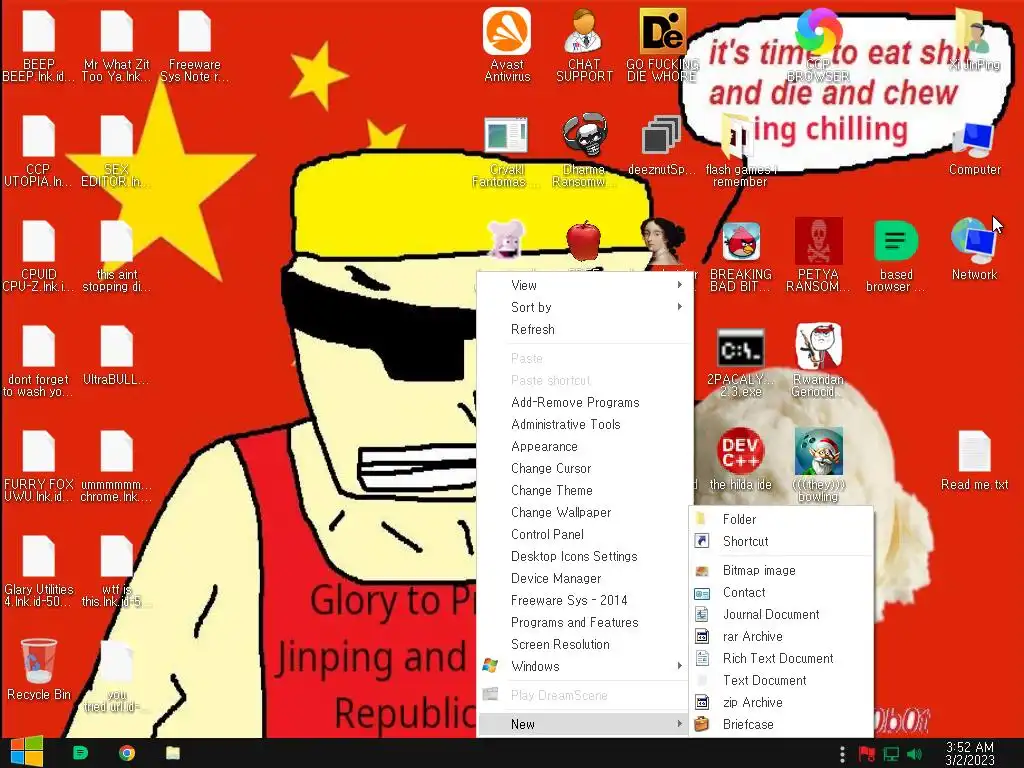Create a new rar Archive

[781, 636]
